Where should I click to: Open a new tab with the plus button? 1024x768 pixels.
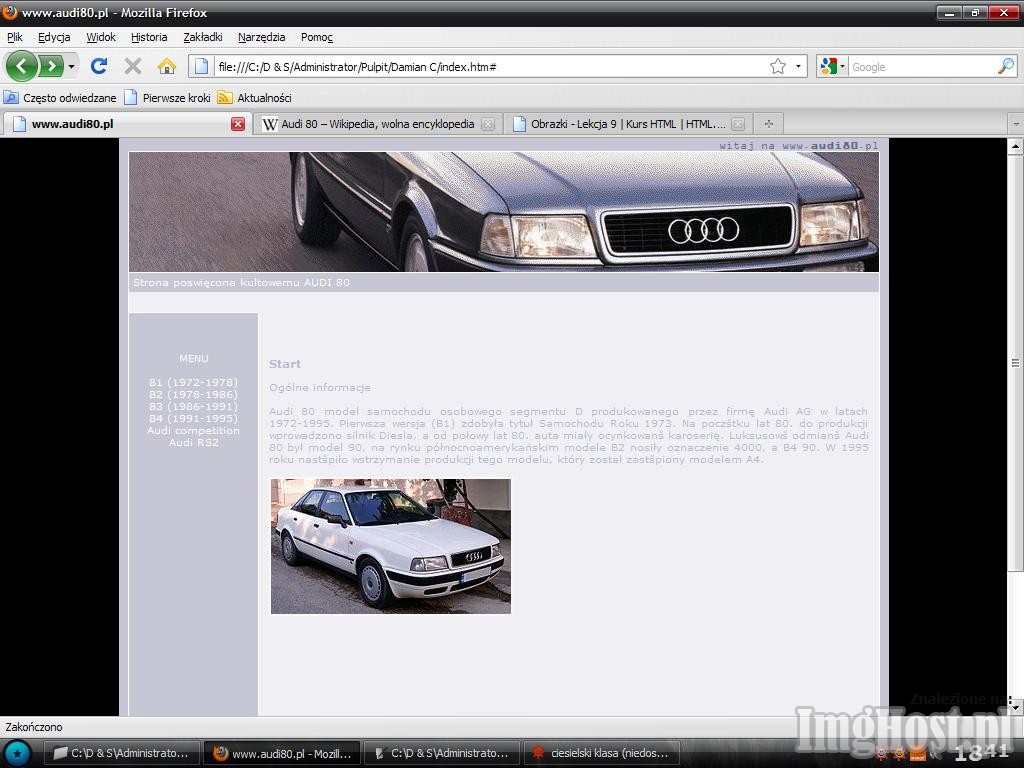(x=769, y=124)
